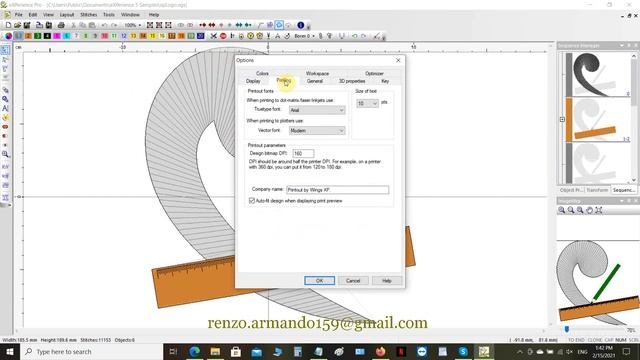The width and height of the screenshot is (640, 360).
Task: Select thread color swatch 5 (magenta)
Action: pyautogui.click(x=57, y=36)
